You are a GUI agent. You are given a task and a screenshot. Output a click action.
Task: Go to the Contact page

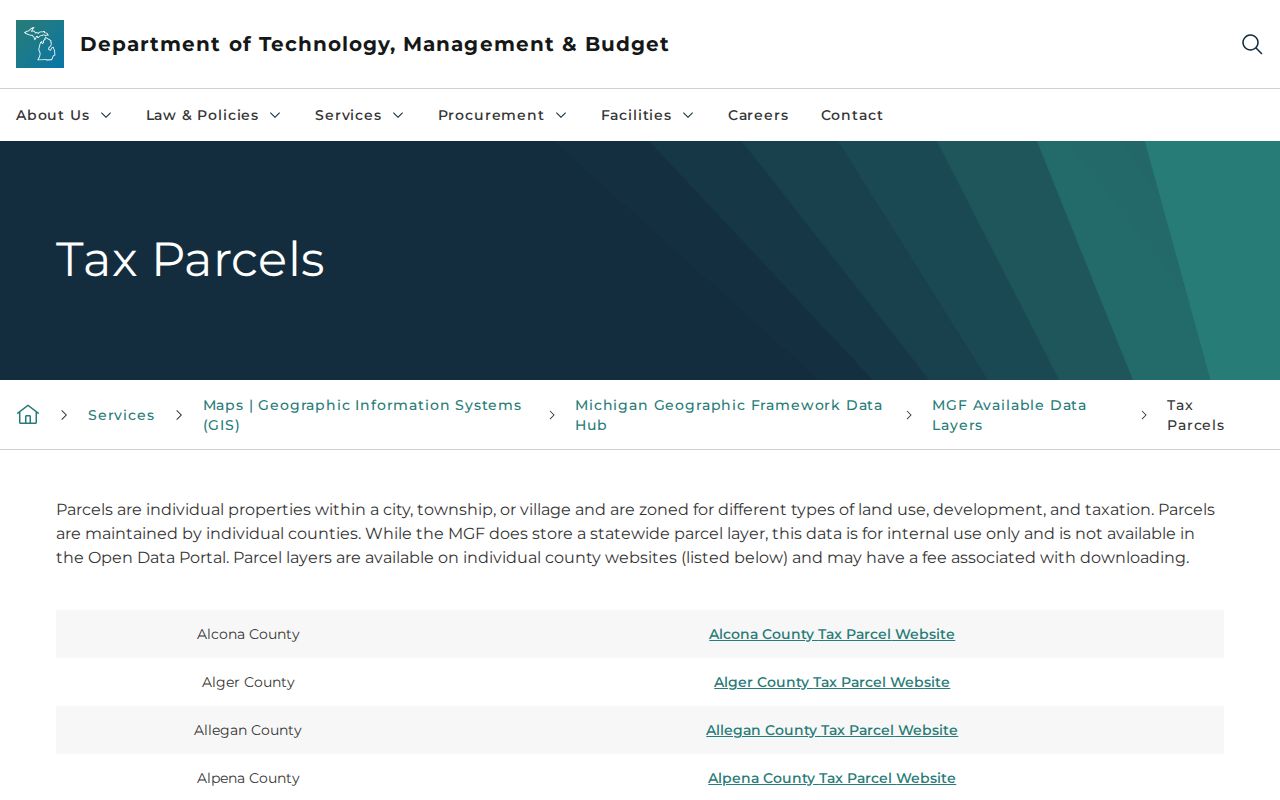point(852,115)
